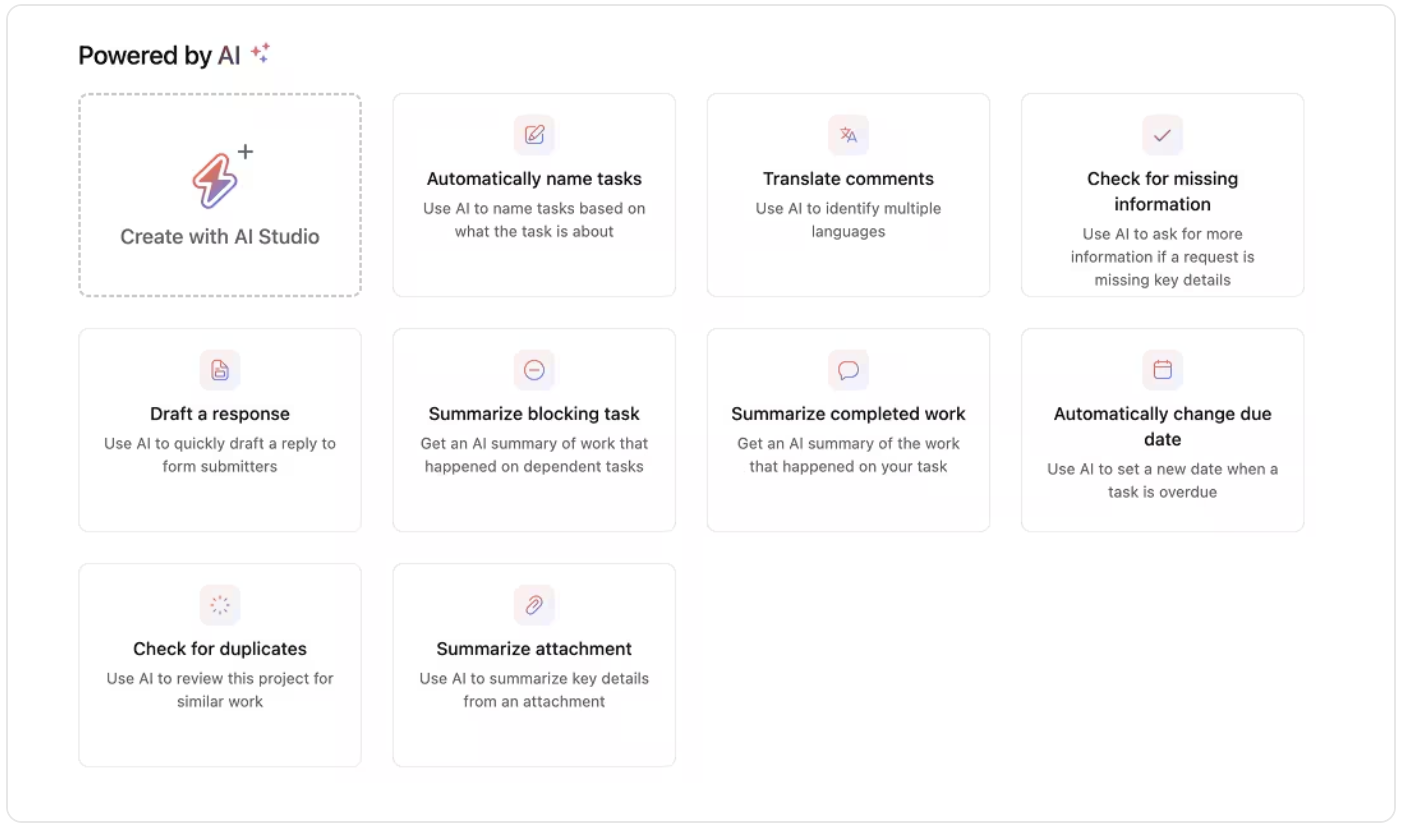This screenshot has width=1402, height=828.
Task: Click the translate languages icon
Action: (848, 135)
